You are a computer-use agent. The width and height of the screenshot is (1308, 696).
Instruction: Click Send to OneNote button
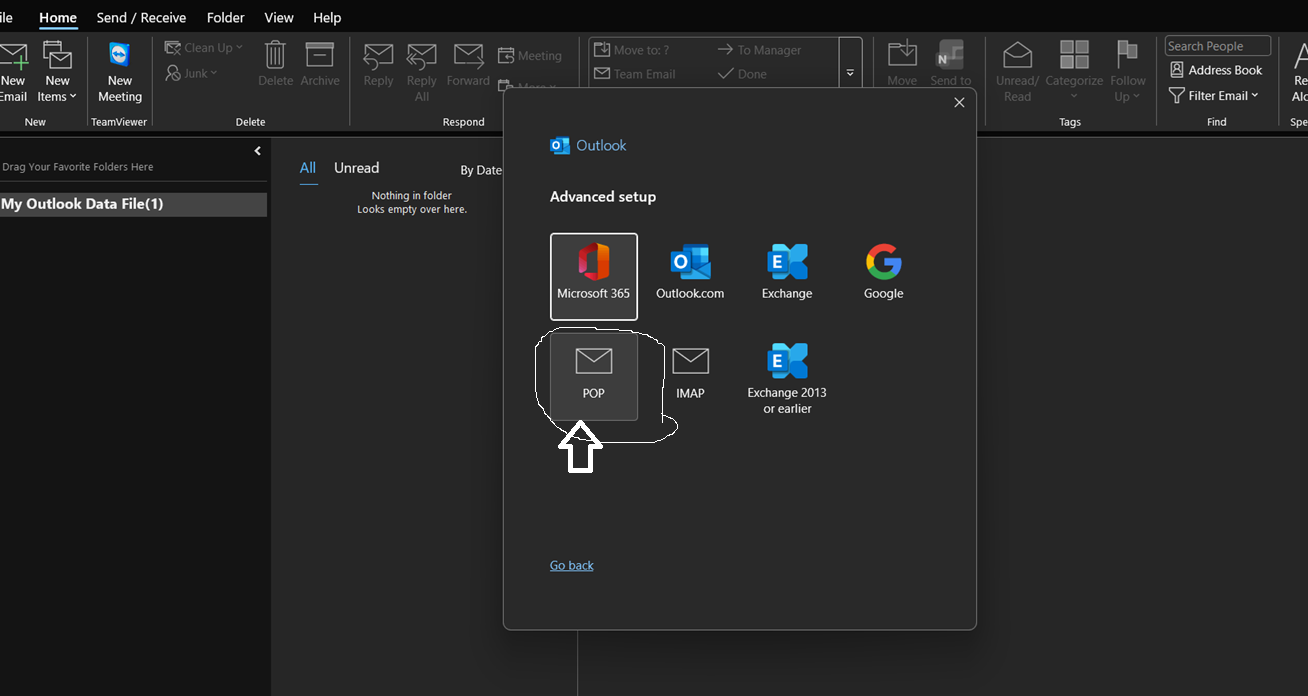click(x=950, y=64)
